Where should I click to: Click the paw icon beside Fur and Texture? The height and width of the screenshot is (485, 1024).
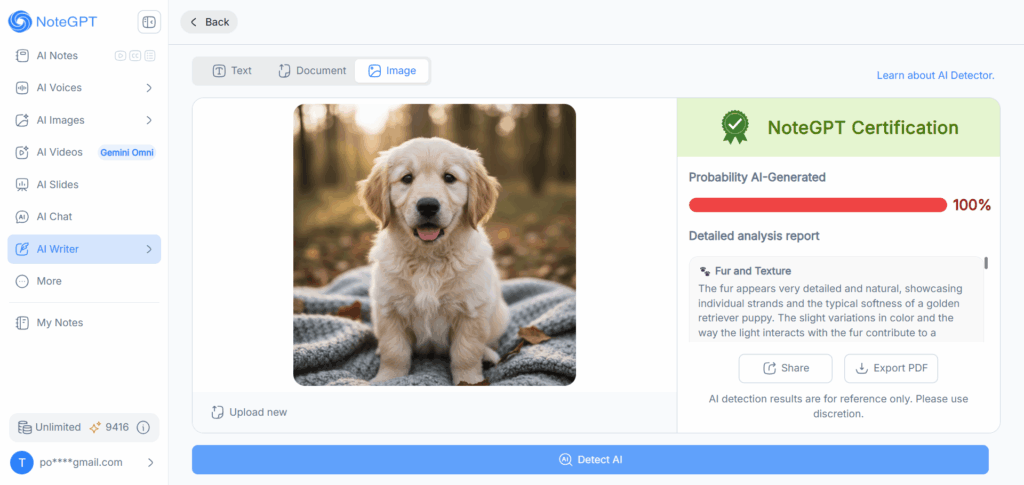(x=705, y=271)
